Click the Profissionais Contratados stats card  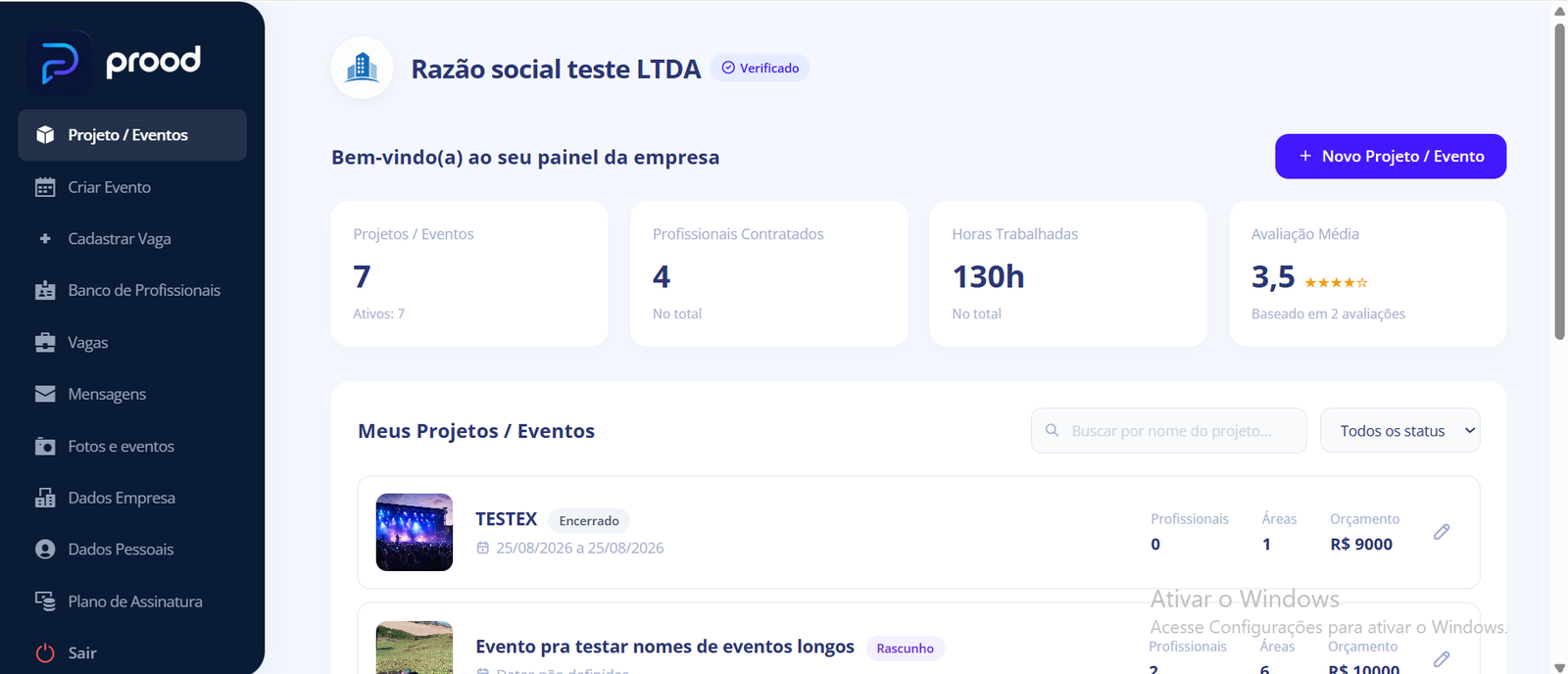click(x=768, y=273)
